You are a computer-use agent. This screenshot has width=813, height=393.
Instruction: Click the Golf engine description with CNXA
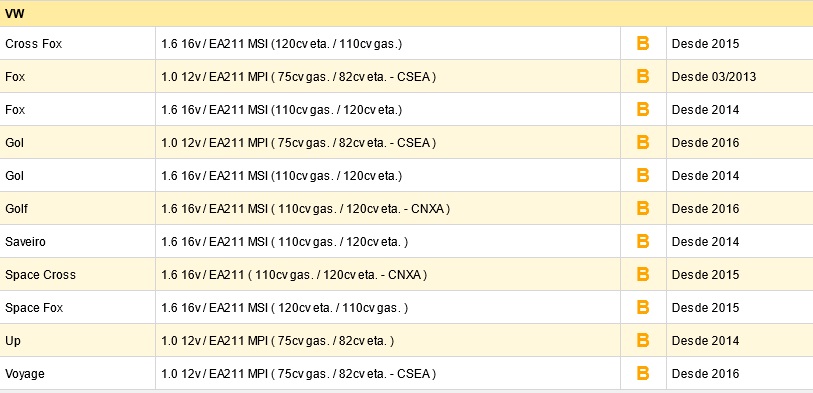point(305,209)
